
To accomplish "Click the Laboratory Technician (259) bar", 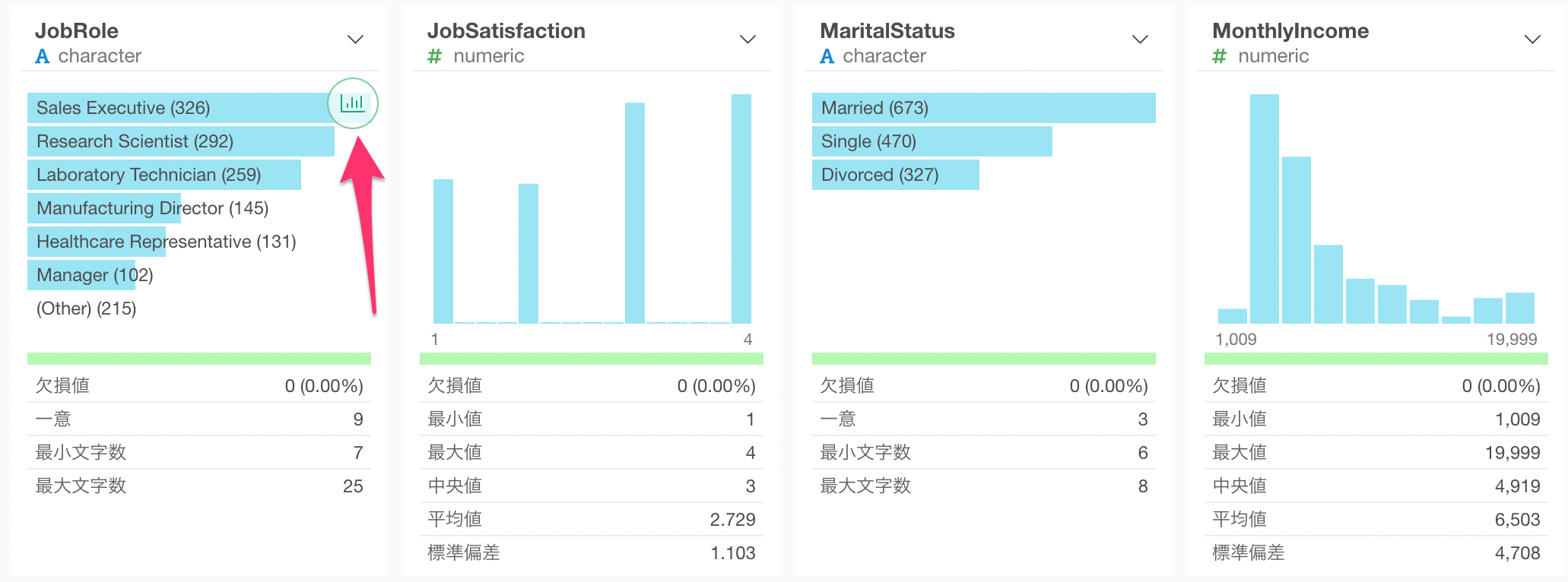I will [x=164, y=175].
